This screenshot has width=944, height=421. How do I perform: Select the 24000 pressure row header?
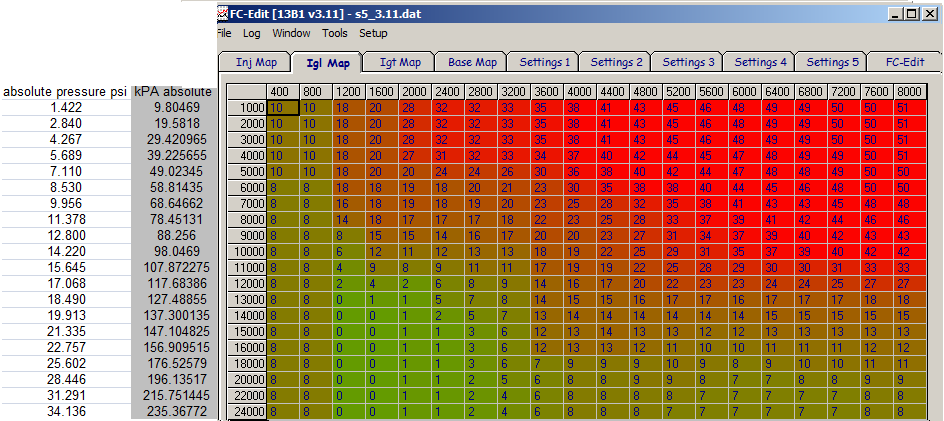point(246,413)
